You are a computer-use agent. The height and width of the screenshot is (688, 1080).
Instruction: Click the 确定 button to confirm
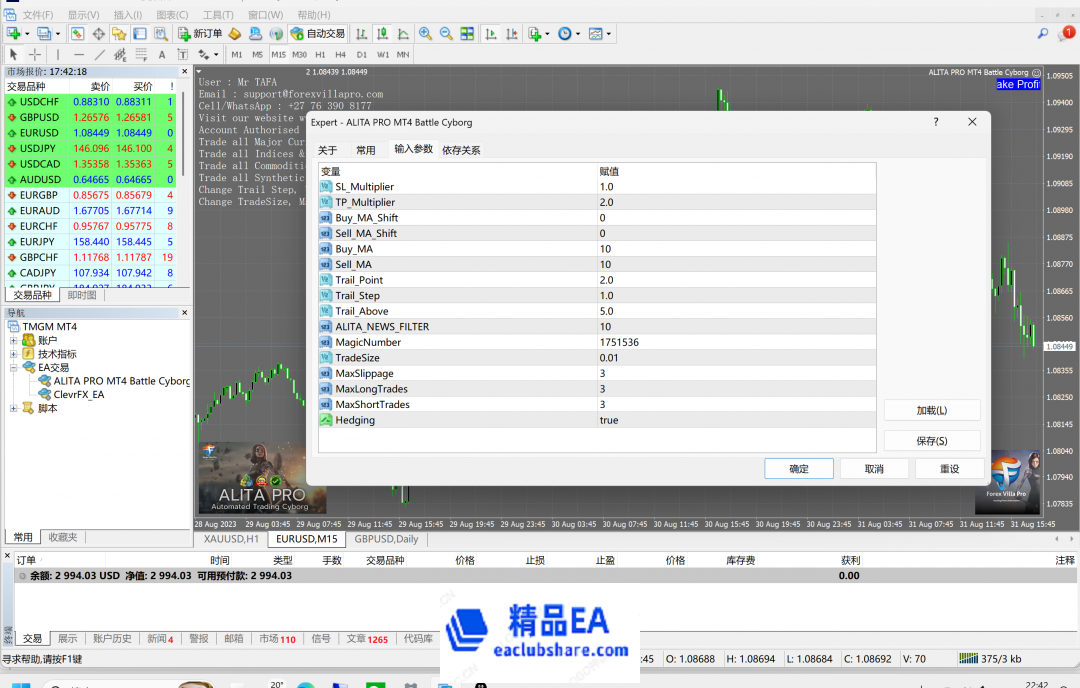(x=798, y=468)
